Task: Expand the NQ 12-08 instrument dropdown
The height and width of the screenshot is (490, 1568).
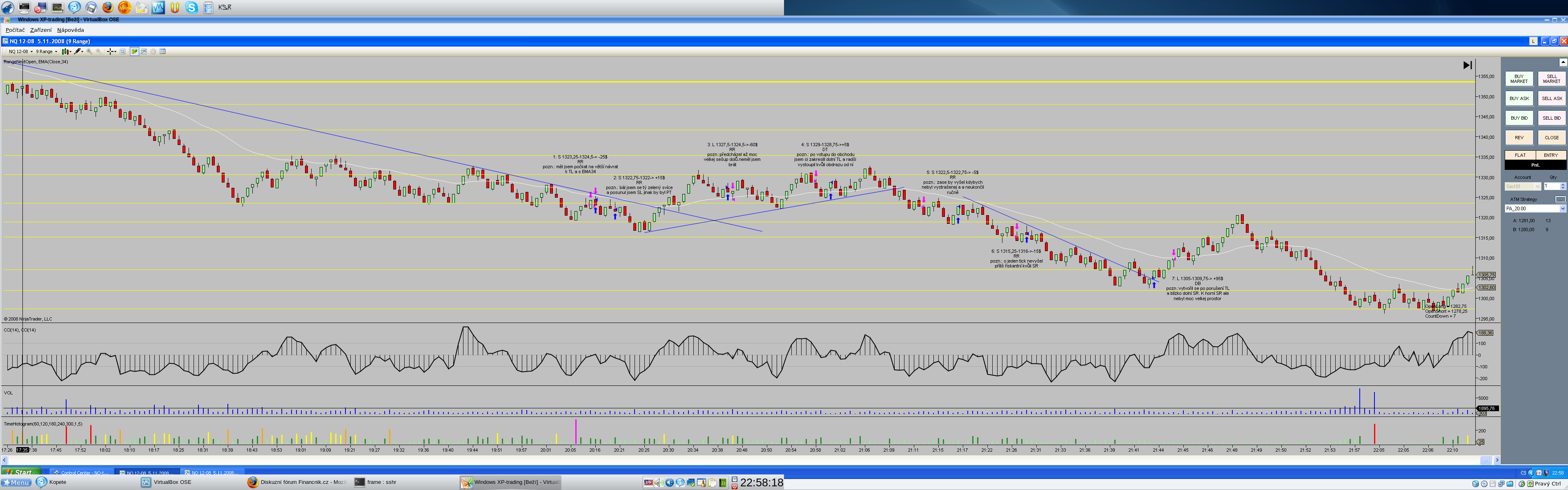Action: 32,52
